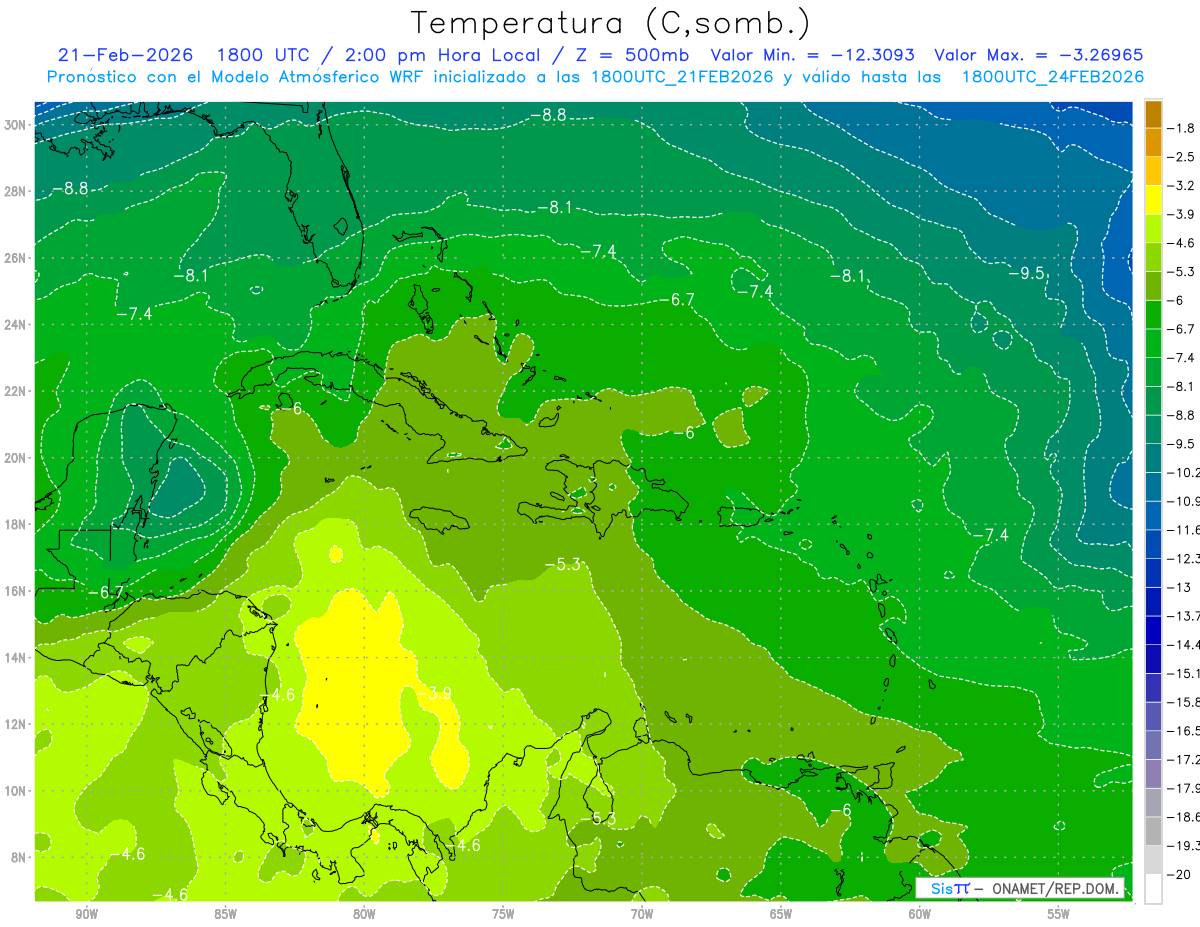Click the "75W" longitude axis label
The image size is (1200, 927).
(503, 914)
